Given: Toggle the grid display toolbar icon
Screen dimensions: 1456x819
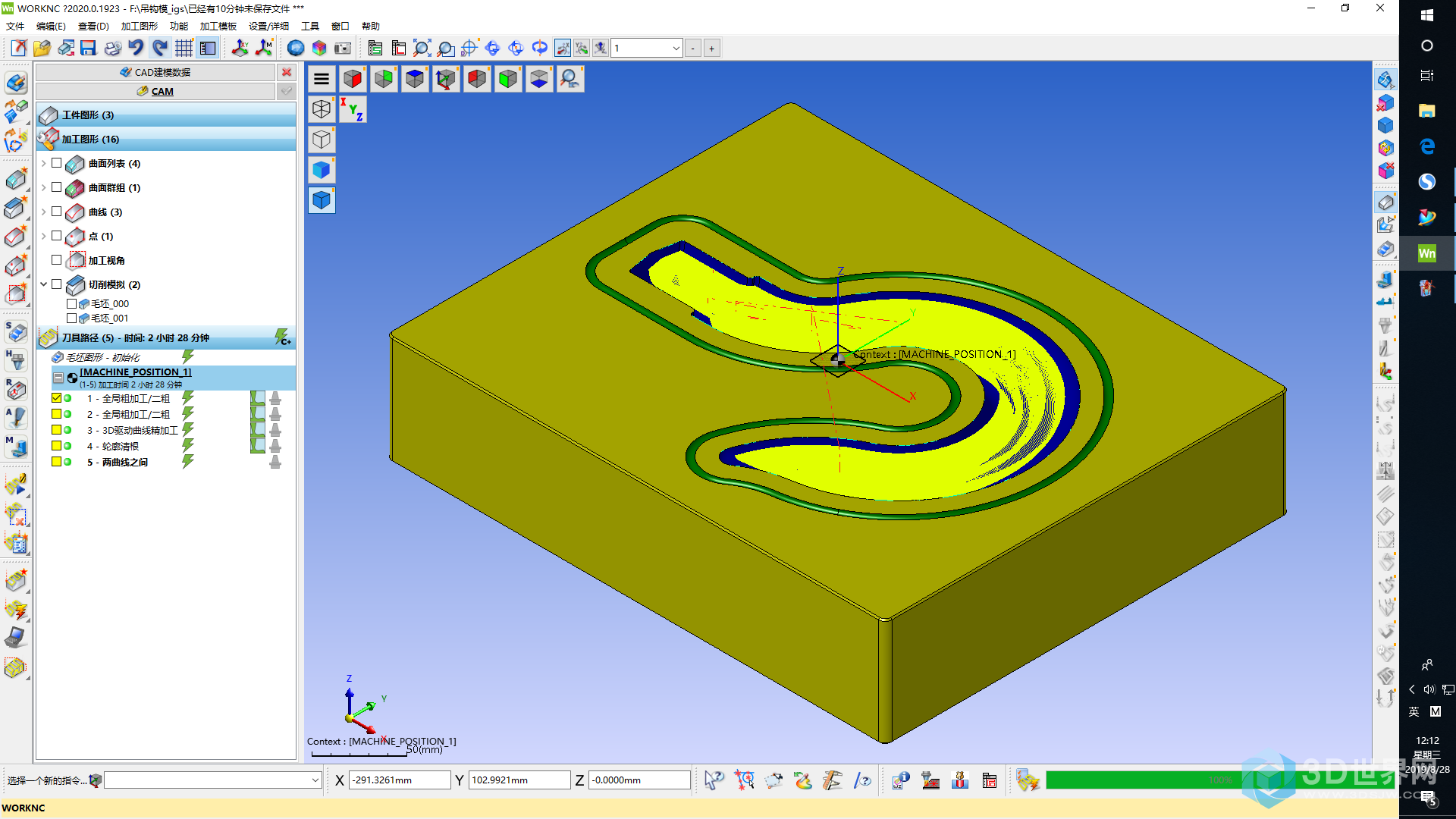Looking at the screenshot, I should 184,49.
